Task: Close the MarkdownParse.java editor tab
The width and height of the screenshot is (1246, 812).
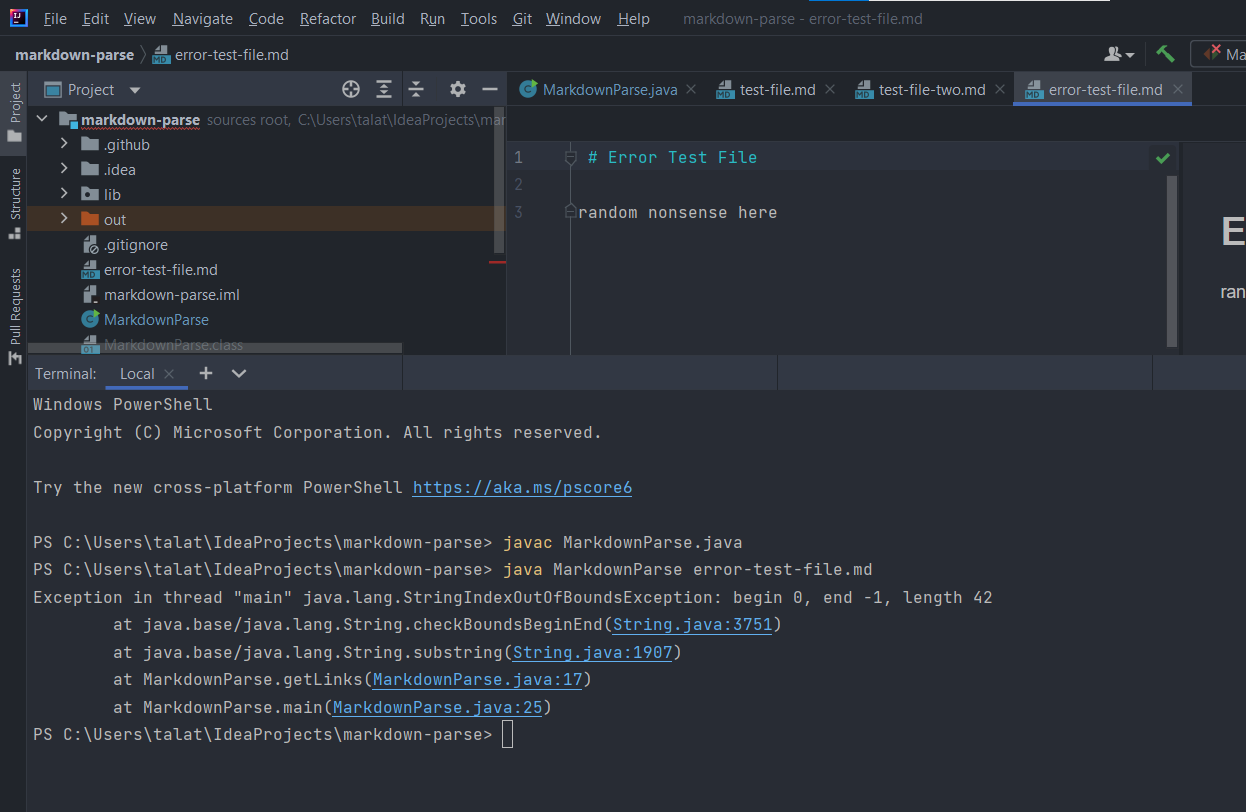Action: coord(691,89)
